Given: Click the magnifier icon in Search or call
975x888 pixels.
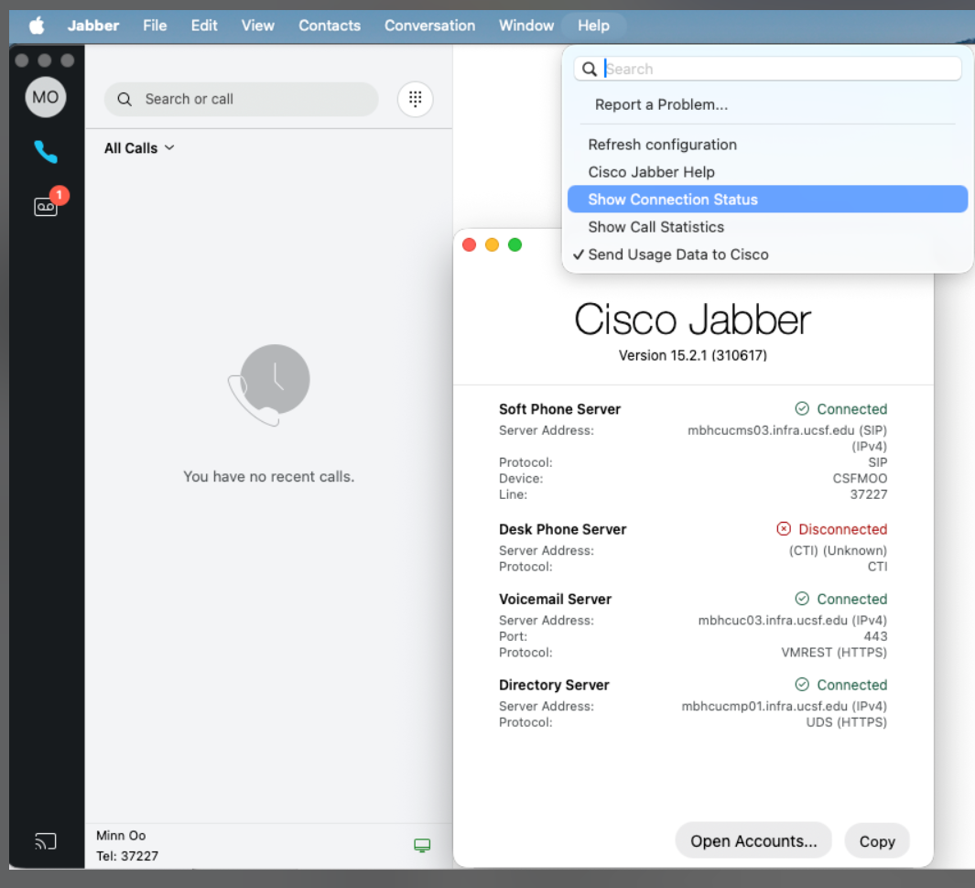Looking at the screenshot, I should 124,99.
